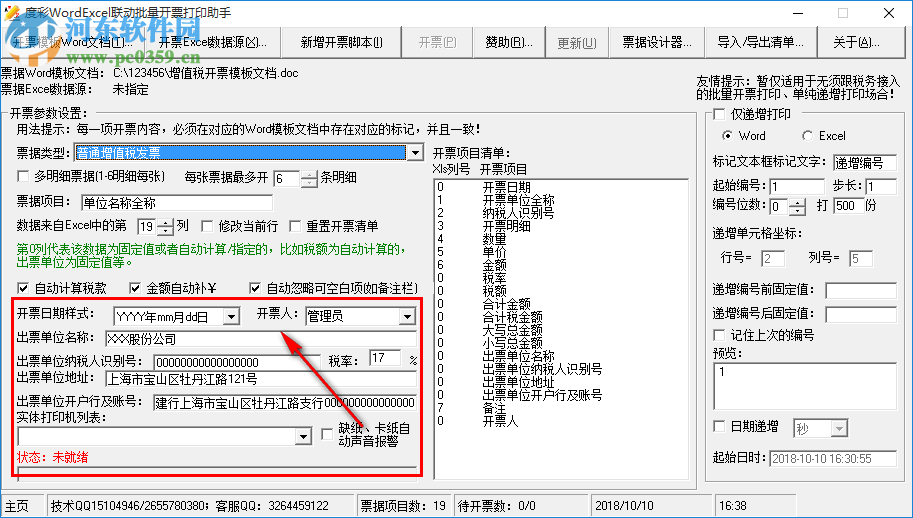Expand the 票据类型 dropdown
913x518 pixels.
point(415,153)
